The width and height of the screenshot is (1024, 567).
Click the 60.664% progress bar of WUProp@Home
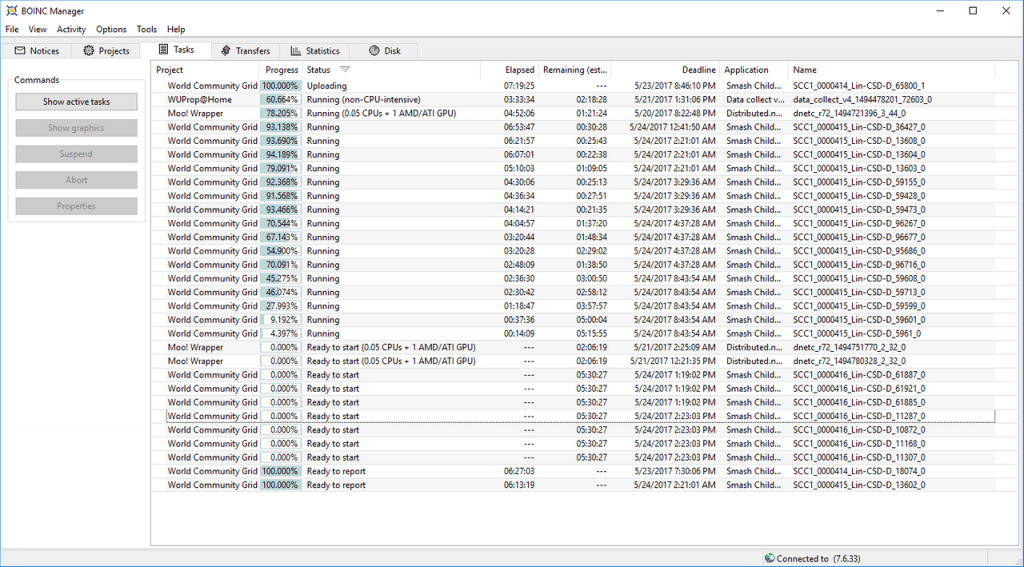281,99
